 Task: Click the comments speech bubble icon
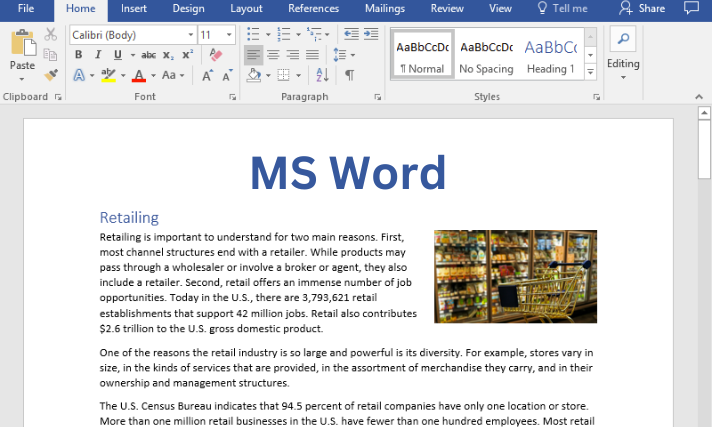point(690,9)
